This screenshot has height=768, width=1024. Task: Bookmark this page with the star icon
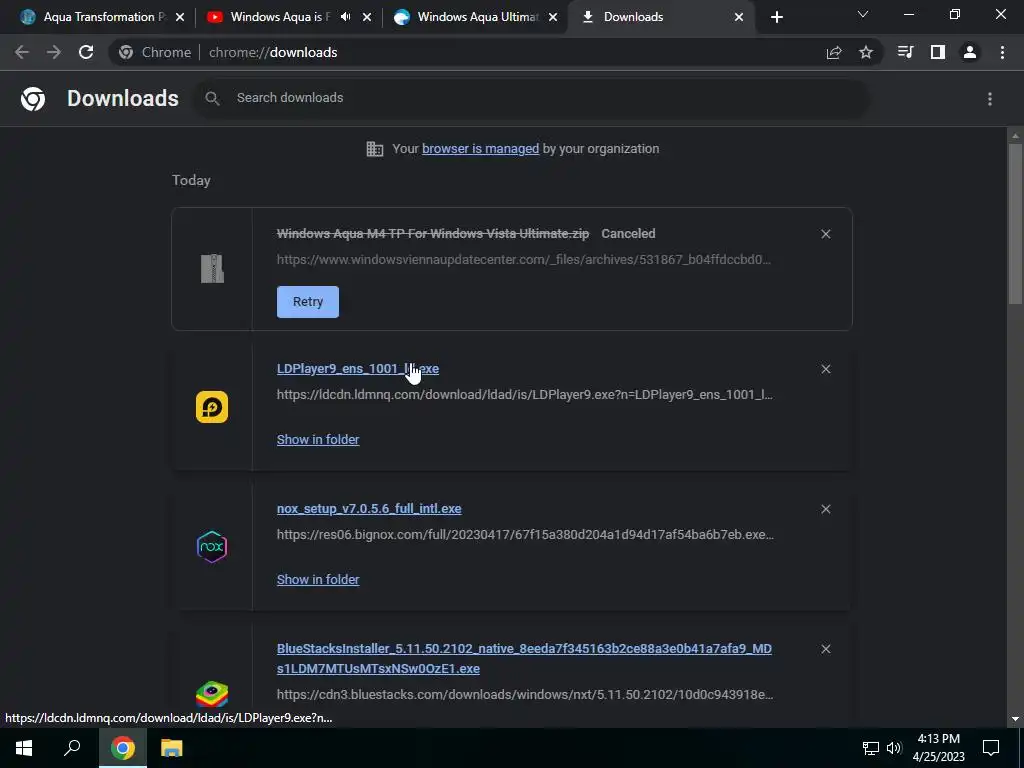pos(866,52)
